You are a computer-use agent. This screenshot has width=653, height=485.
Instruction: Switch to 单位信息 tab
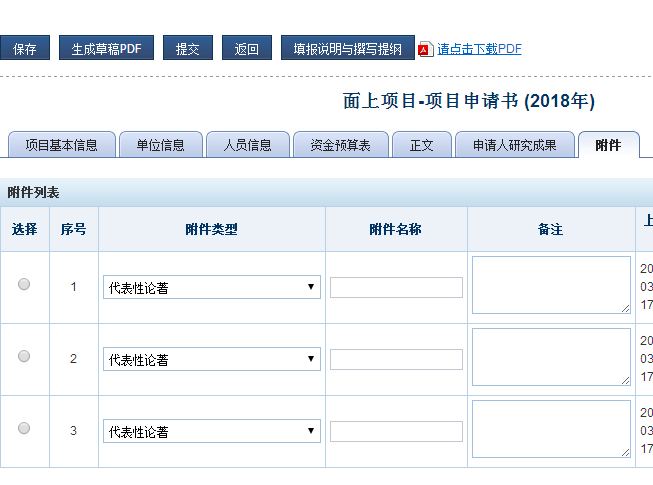tap(161, 145)
